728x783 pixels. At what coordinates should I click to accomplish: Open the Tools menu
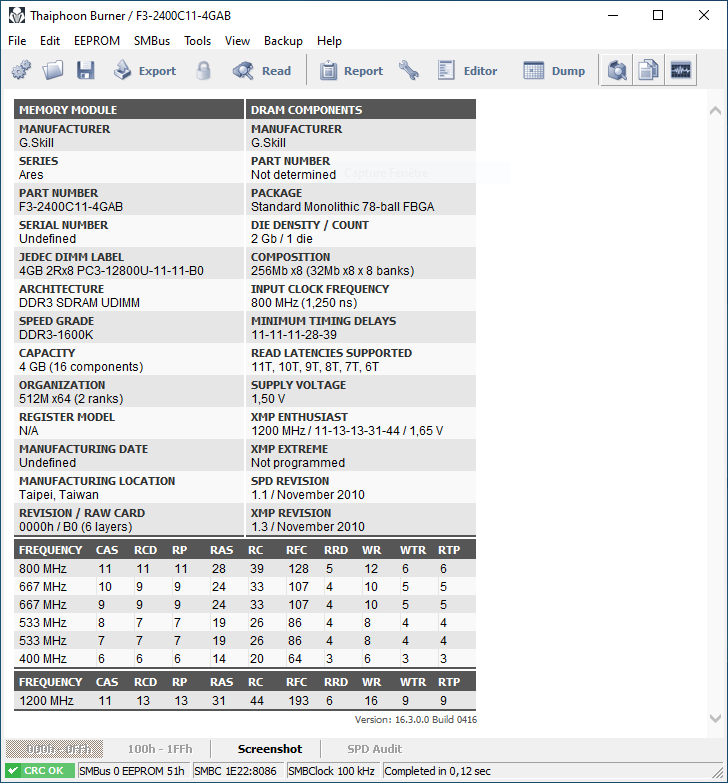[x=197, y=41]
